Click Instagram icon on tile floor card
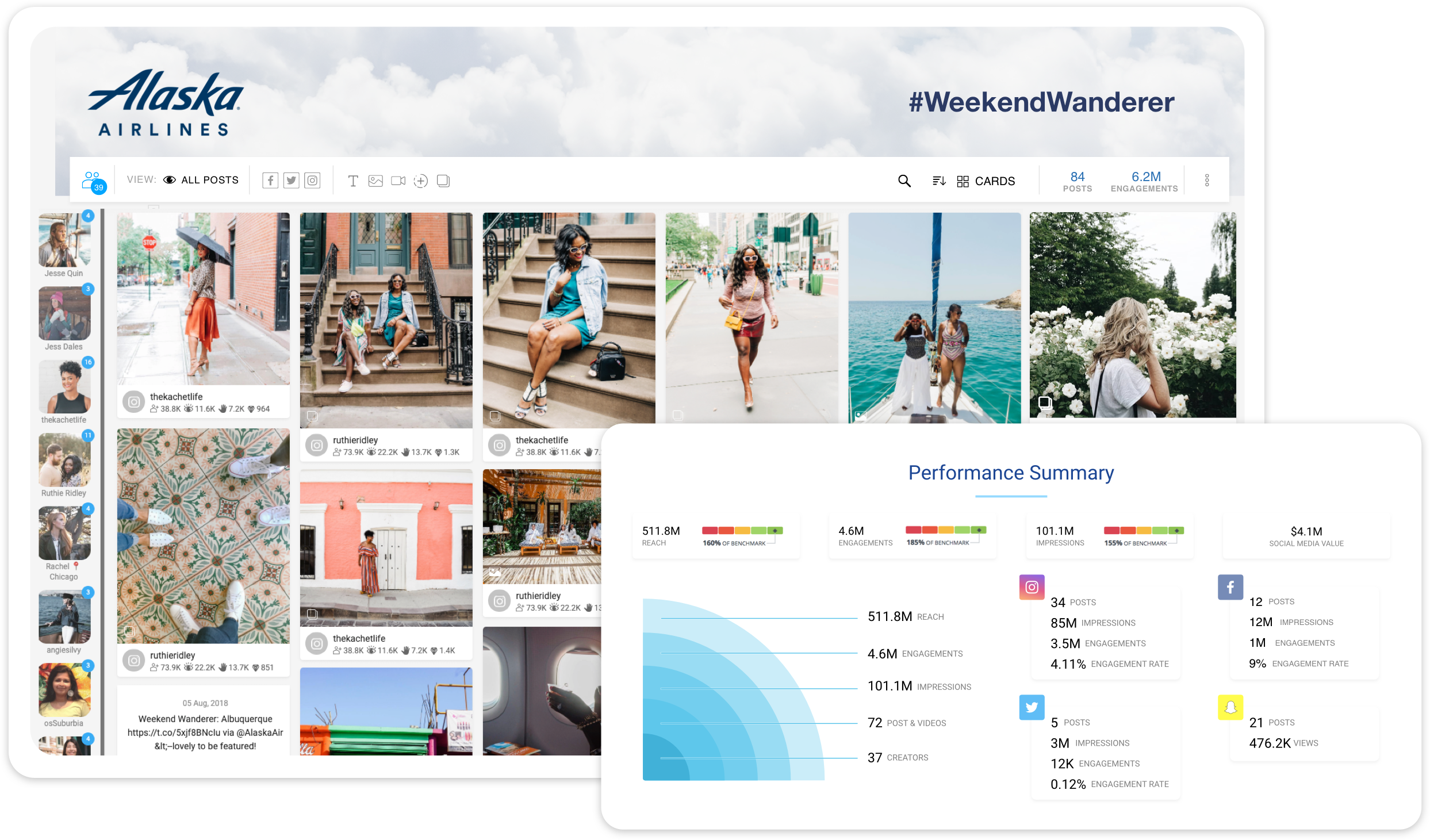Viewport: 1430px width, 840px height. point(134,661)
